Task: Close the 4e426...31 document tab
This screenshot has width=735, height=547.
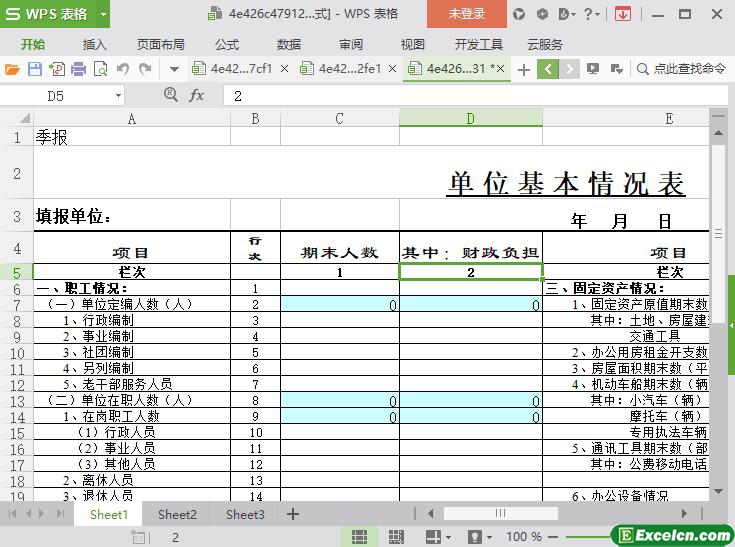Action: (x=500, y=69)
